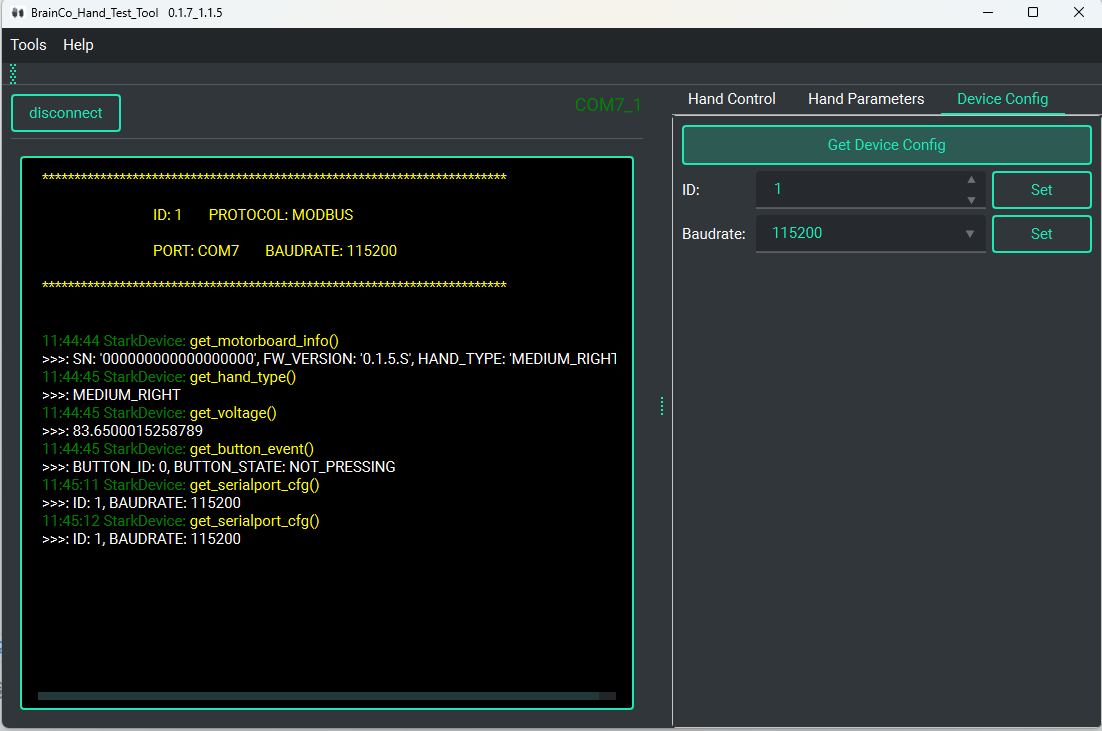This screenshot has height=731, width=1102.
Task: Open the Help menu
Action: [78, 45]
